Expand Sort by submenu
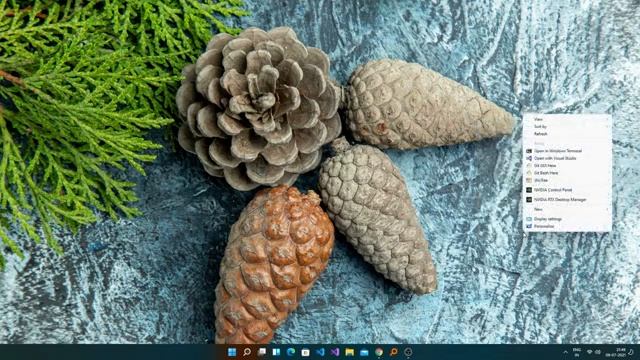The image size is (640, 360). (567, 127)
